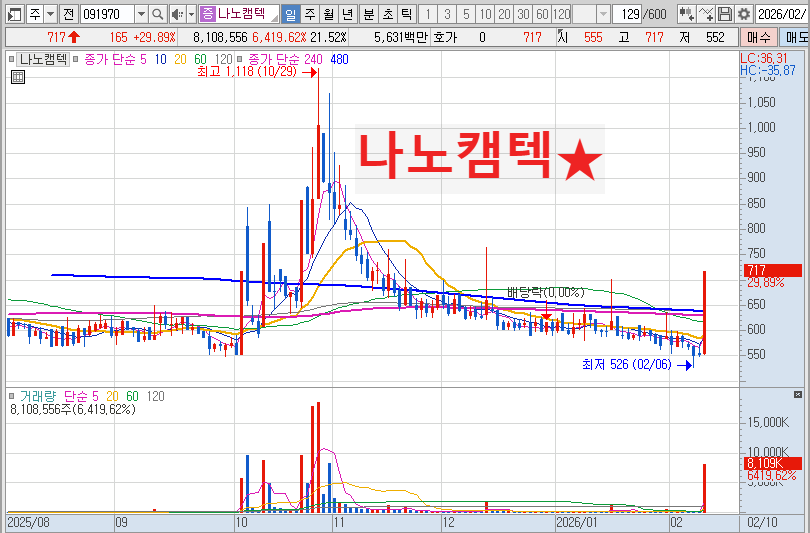The width and height of the screenshot is (810, 533).
Task: Select the 120 interval button
Action: tap(562, 14)
